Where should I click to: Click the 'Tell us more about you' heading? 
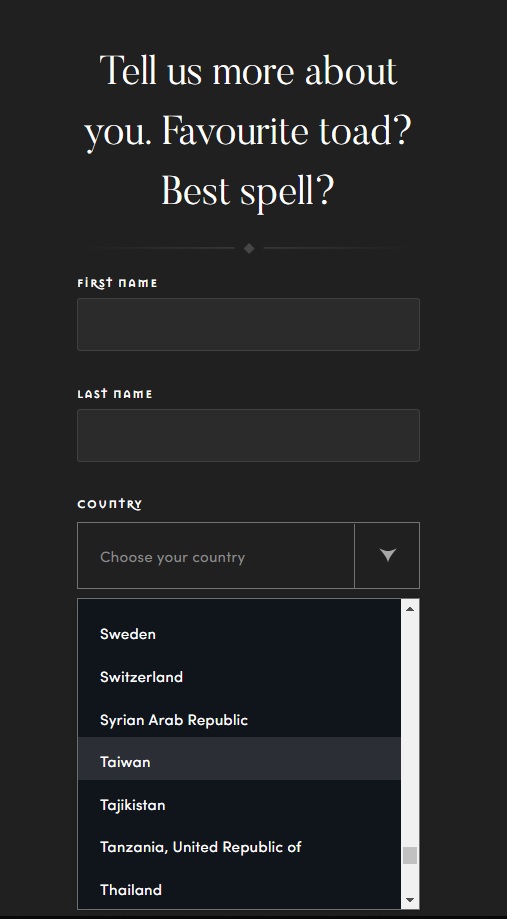[x=249, y=131]
